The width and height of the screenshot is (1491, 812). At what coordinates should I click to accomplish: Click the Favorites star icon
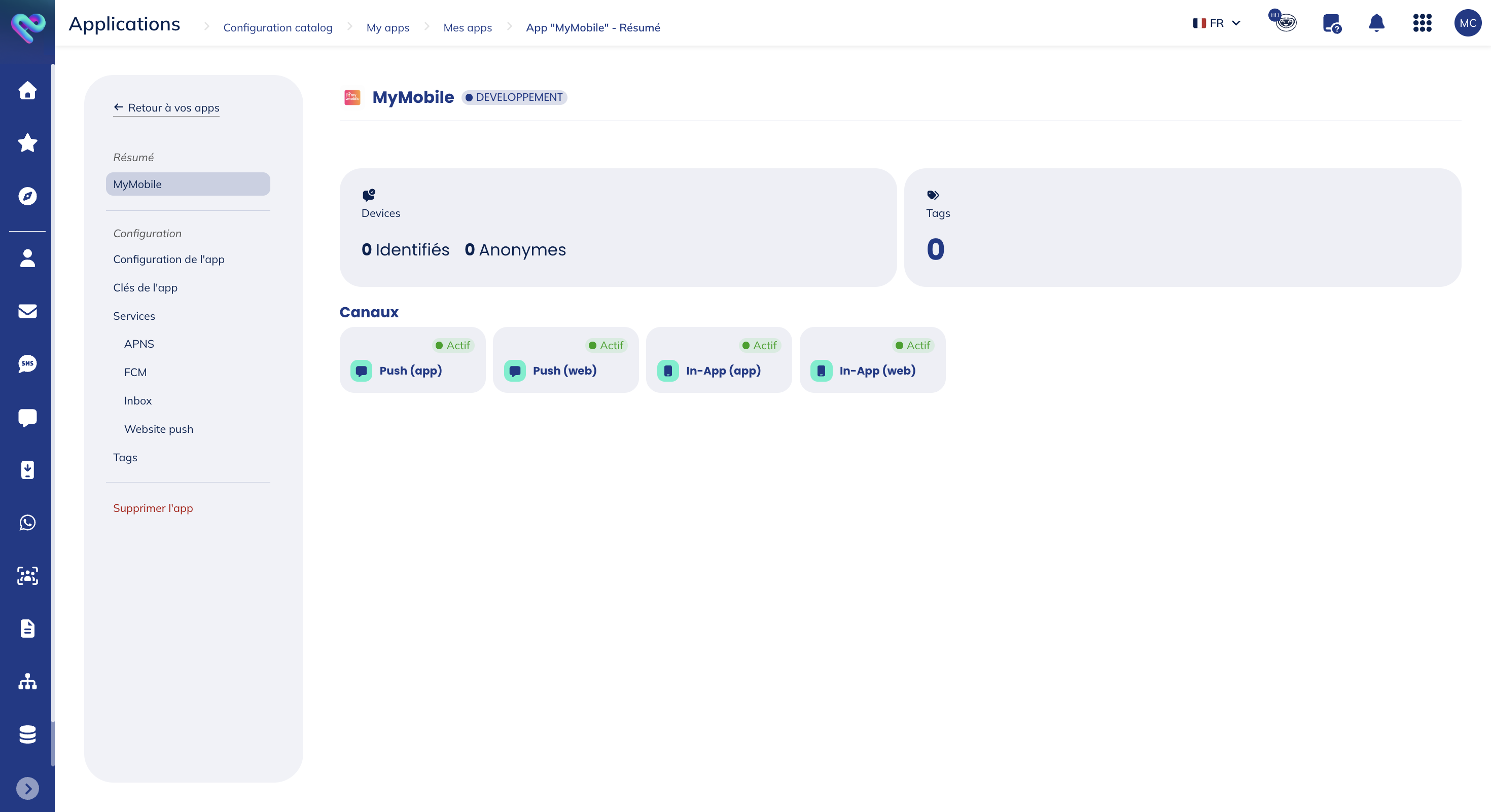tap(27, 143)
